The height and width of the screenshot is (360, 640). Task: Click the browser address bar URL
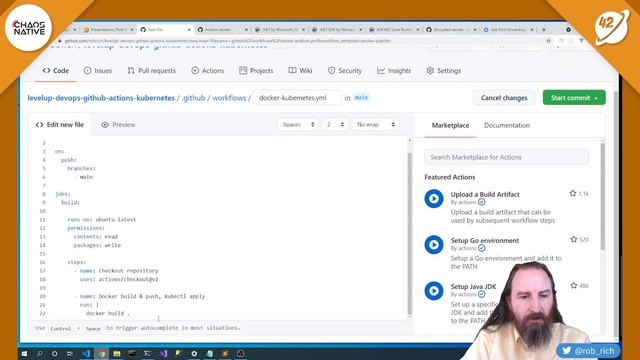(227, 41)
